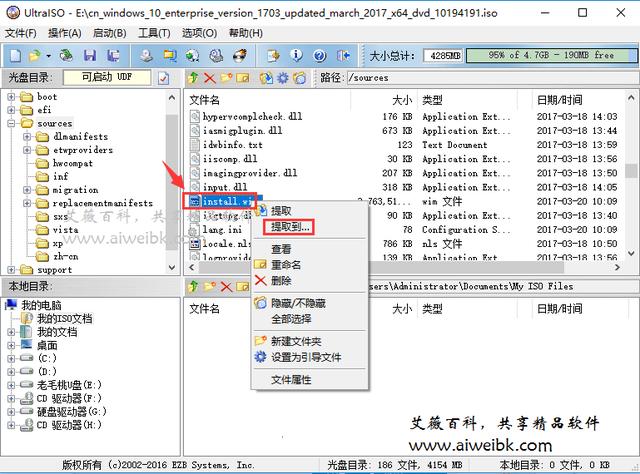Click the local pane red delete icon
Viewport: 640px width, 474px height.
226,287
